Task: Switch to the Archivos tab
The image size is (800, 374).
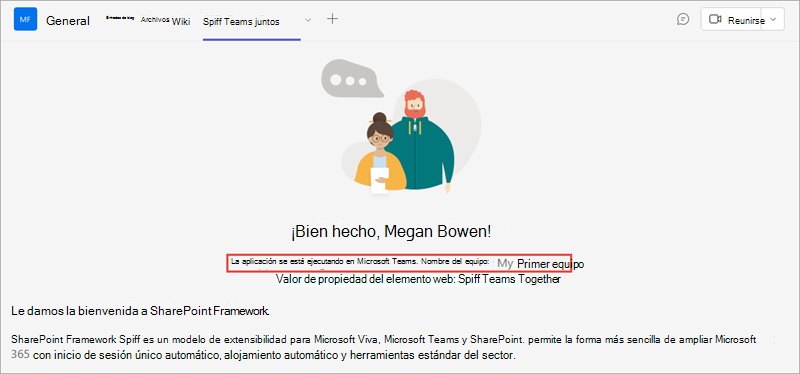Action: click(x=155, y=20)
